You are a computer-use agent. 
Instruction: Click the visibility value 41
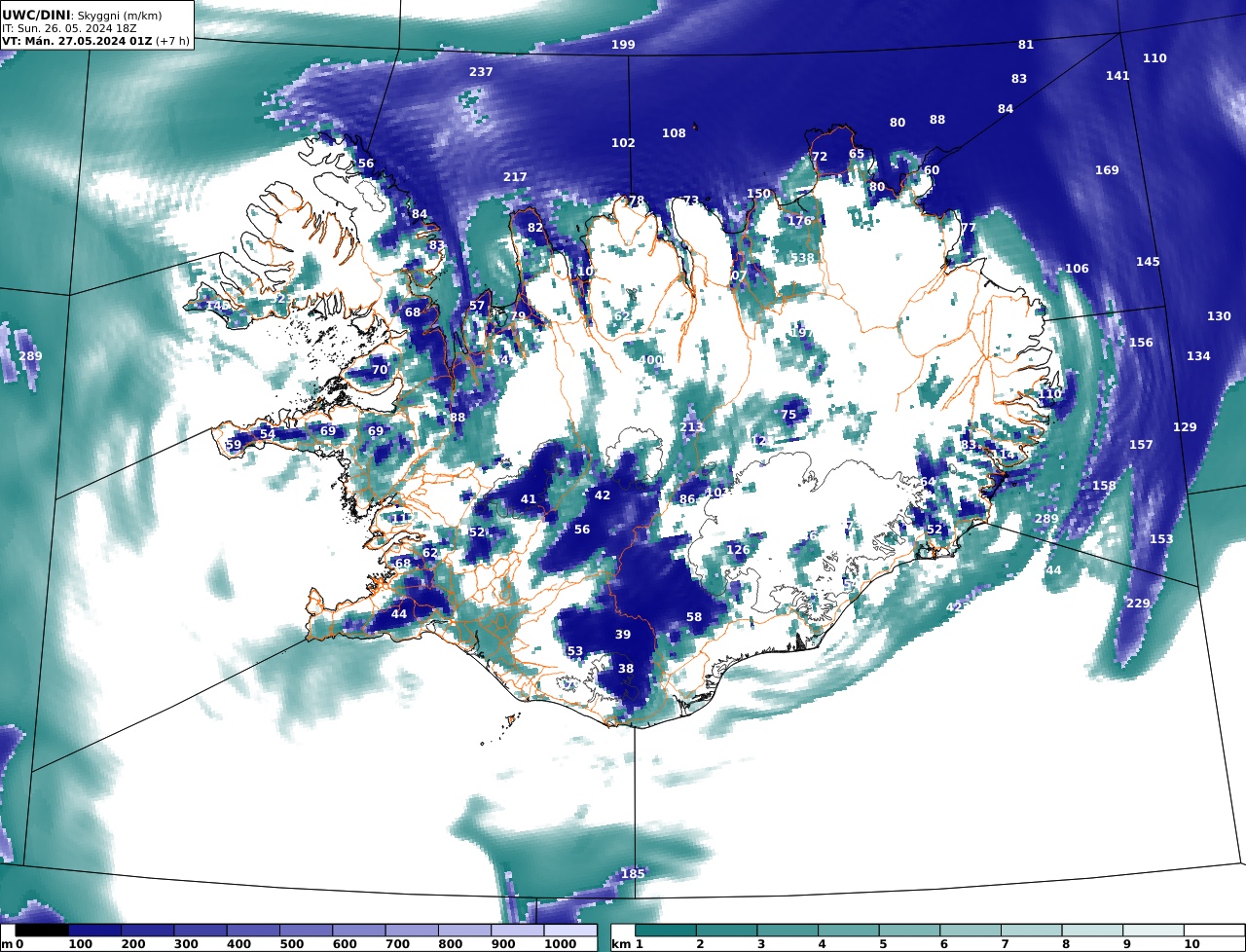pos(529,499)
